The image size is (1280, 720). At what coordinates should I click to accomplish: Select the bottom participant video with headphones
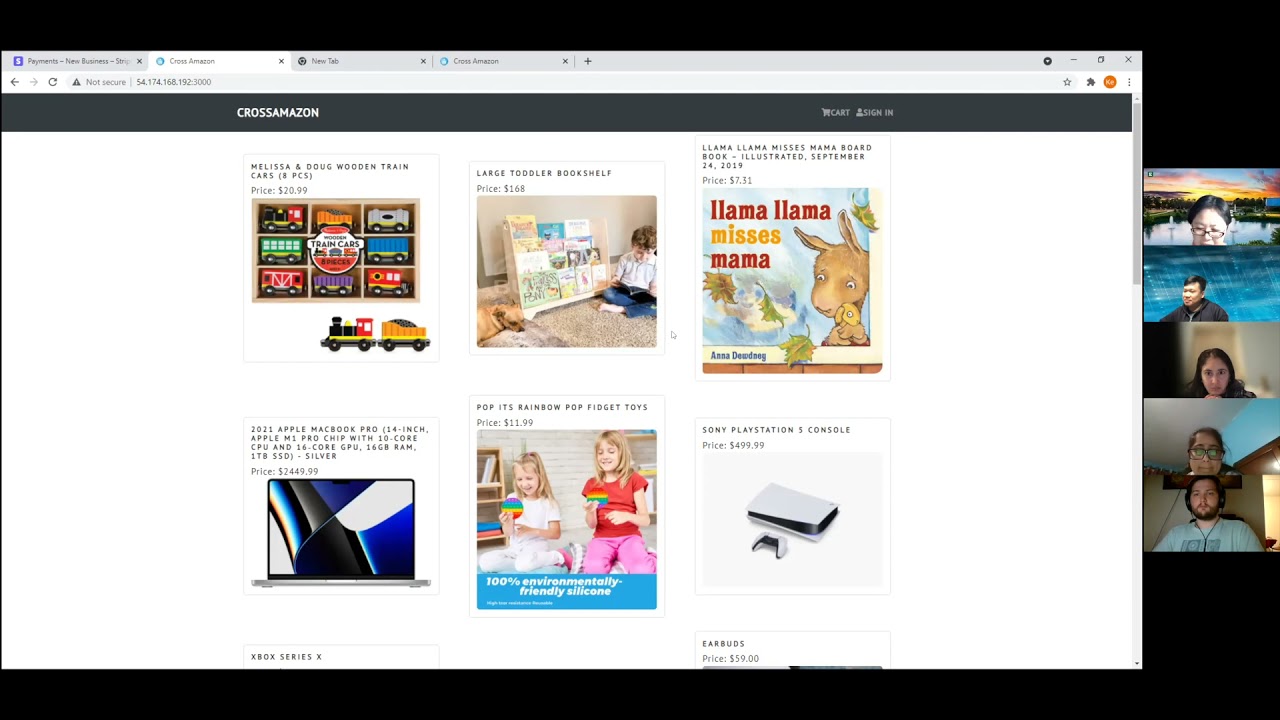1212,513
